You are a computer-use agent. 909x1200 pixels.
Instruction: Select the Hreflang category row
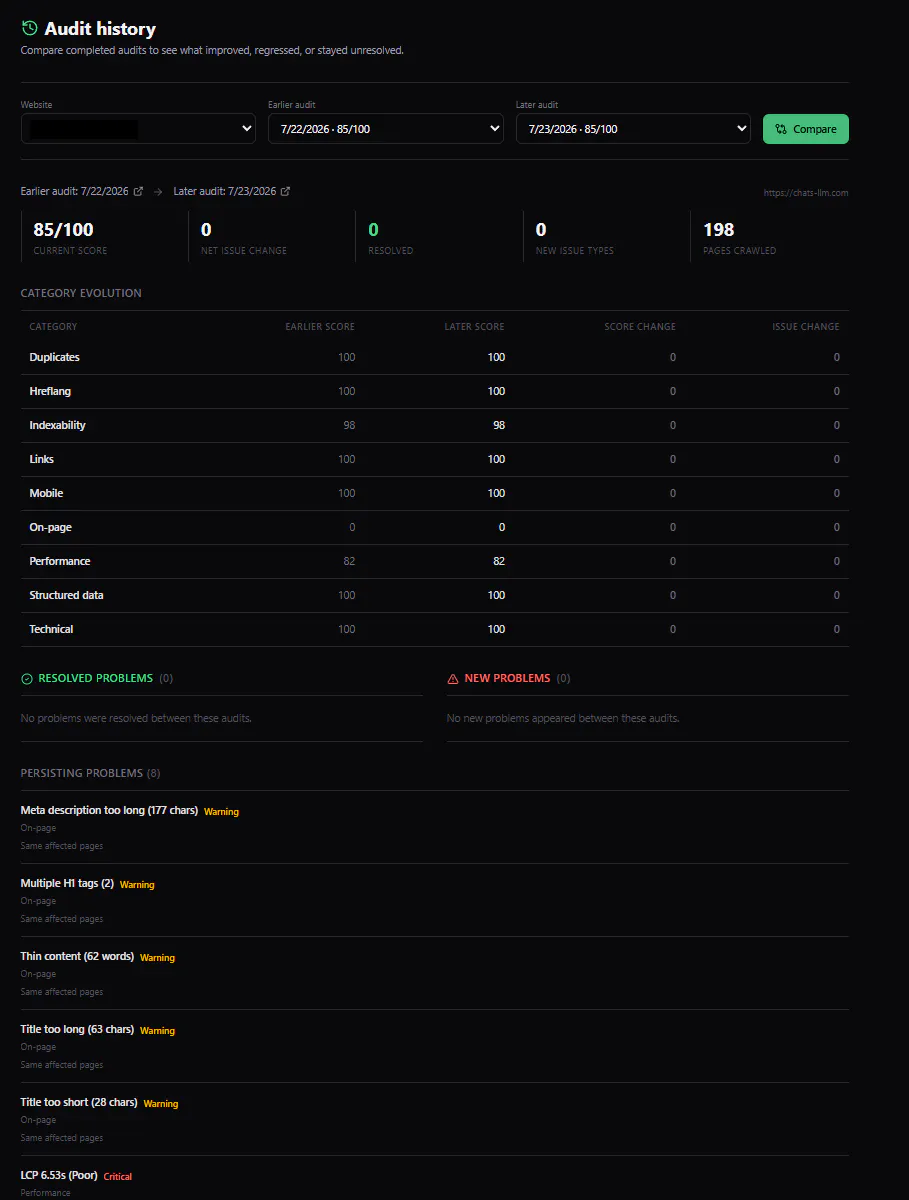tap(435, 391)
